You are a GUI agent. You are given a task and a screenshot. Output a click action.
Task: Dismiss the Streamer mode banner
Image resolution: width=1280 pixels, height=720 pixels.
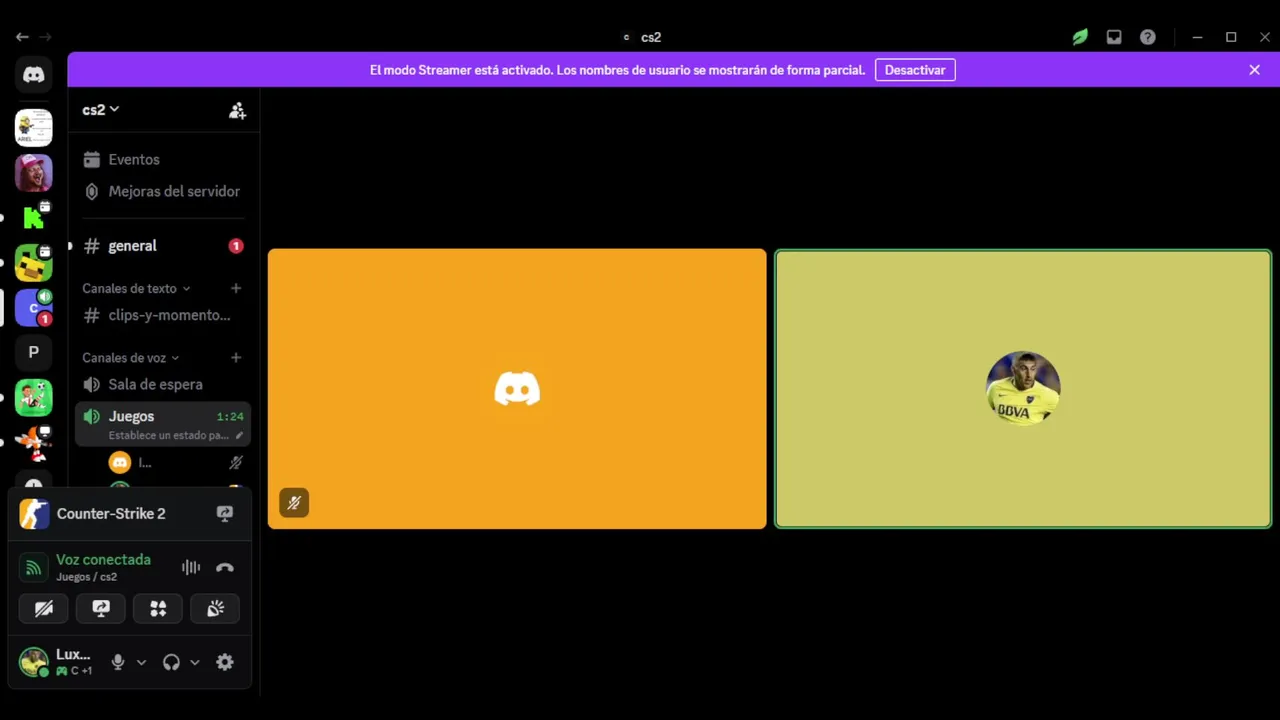coord(1254,70)
